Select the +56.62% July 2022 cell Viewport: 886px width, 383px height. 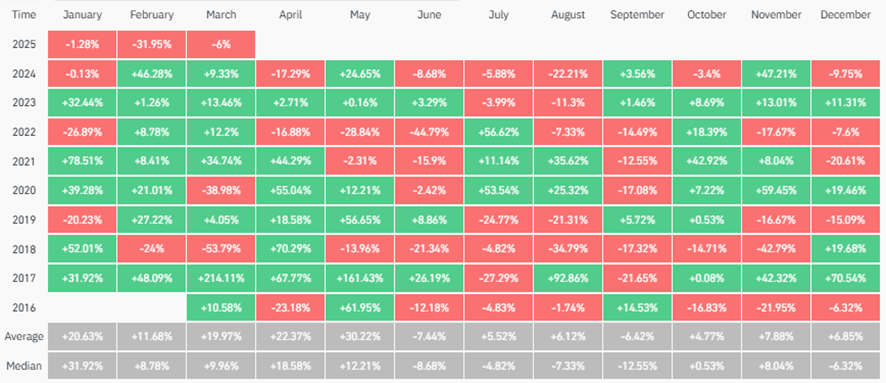tap(498, 132)
